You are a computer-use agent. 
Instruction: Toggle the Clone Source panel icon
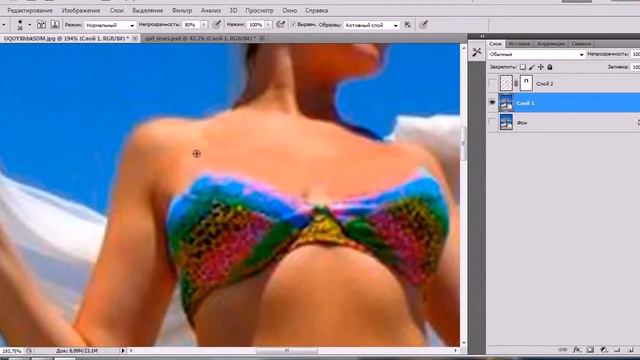[55, 25]
